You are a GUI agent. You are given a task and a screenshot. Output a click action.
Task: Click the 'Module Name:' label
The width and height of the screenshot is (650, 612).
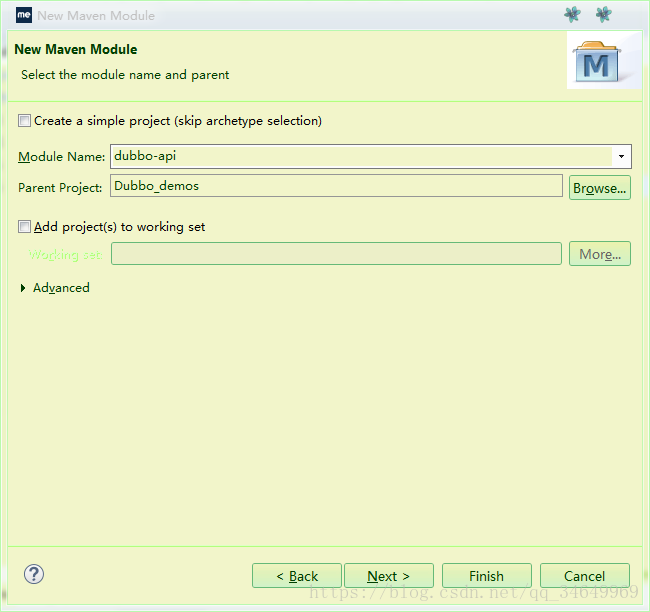coord(61,157)
